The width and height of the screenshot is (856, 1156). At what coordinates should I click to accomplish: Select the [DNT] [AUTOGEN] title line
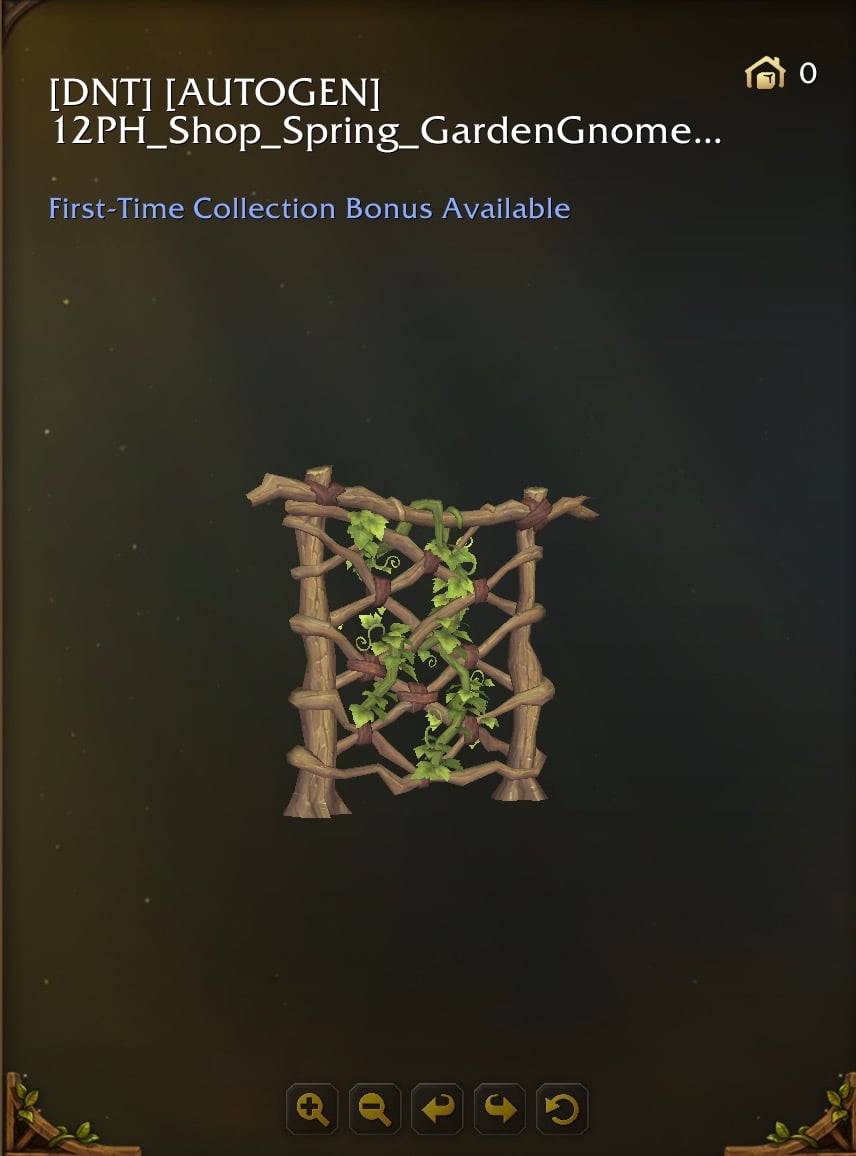(215, 93)
